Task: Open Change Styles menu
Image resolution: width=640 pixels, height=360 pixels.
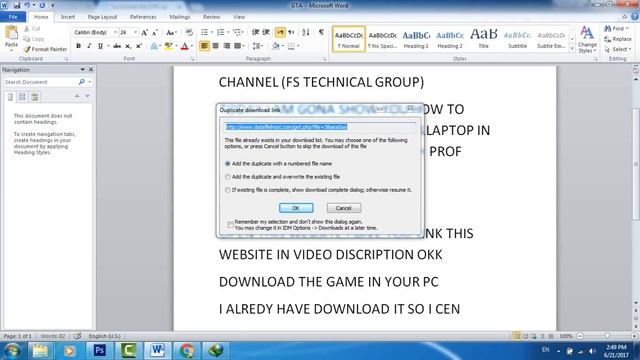Action: pos(587,39)
